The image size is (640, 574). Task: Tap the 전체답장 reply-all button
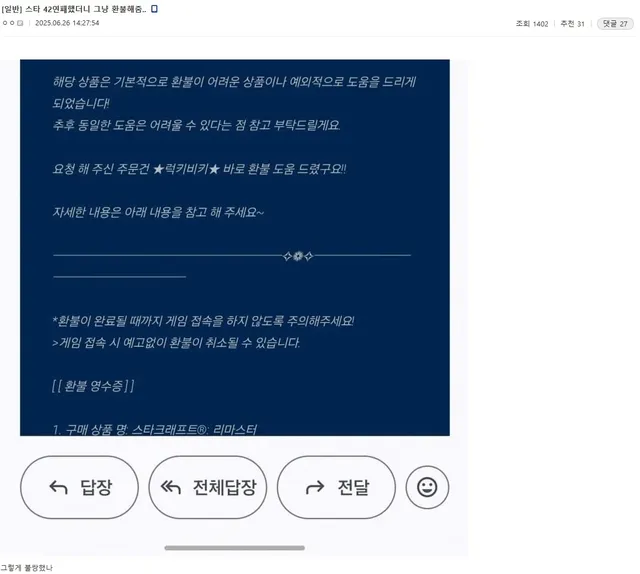pos(207,487)
